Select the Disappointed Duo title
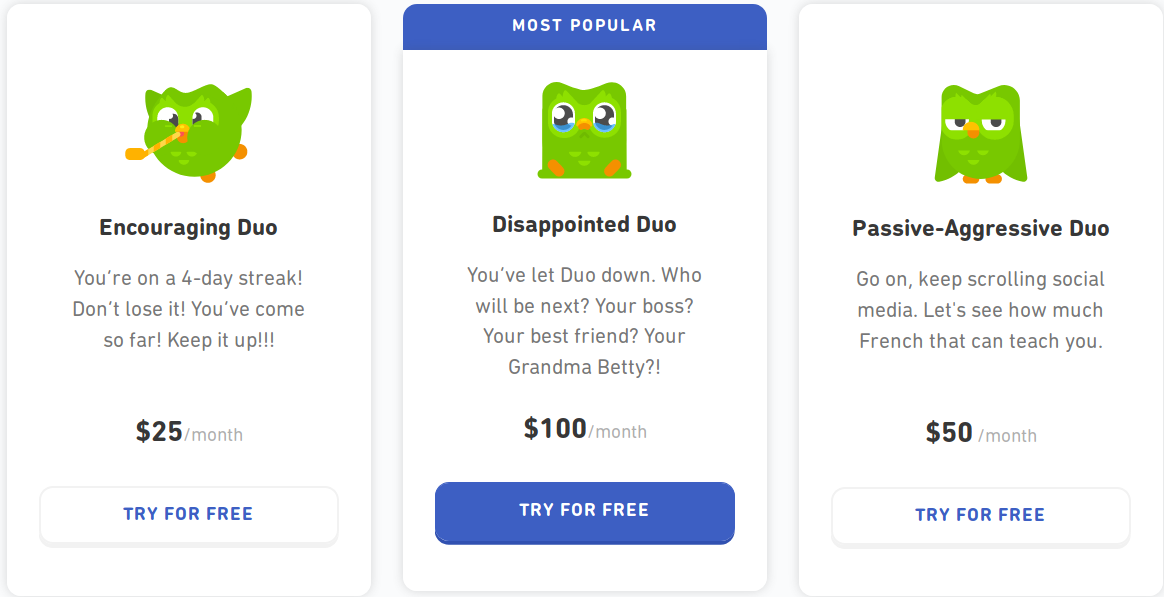The width and height of the screenshot is (1164, 597). (584, 225)
